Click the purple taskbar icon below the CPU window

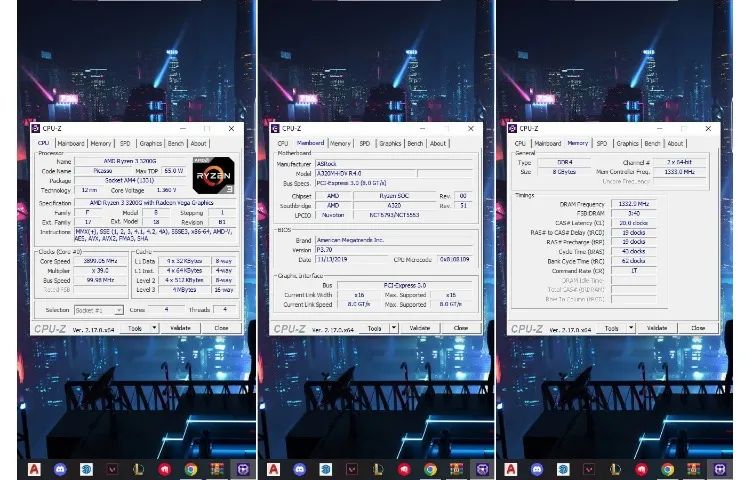240,469
